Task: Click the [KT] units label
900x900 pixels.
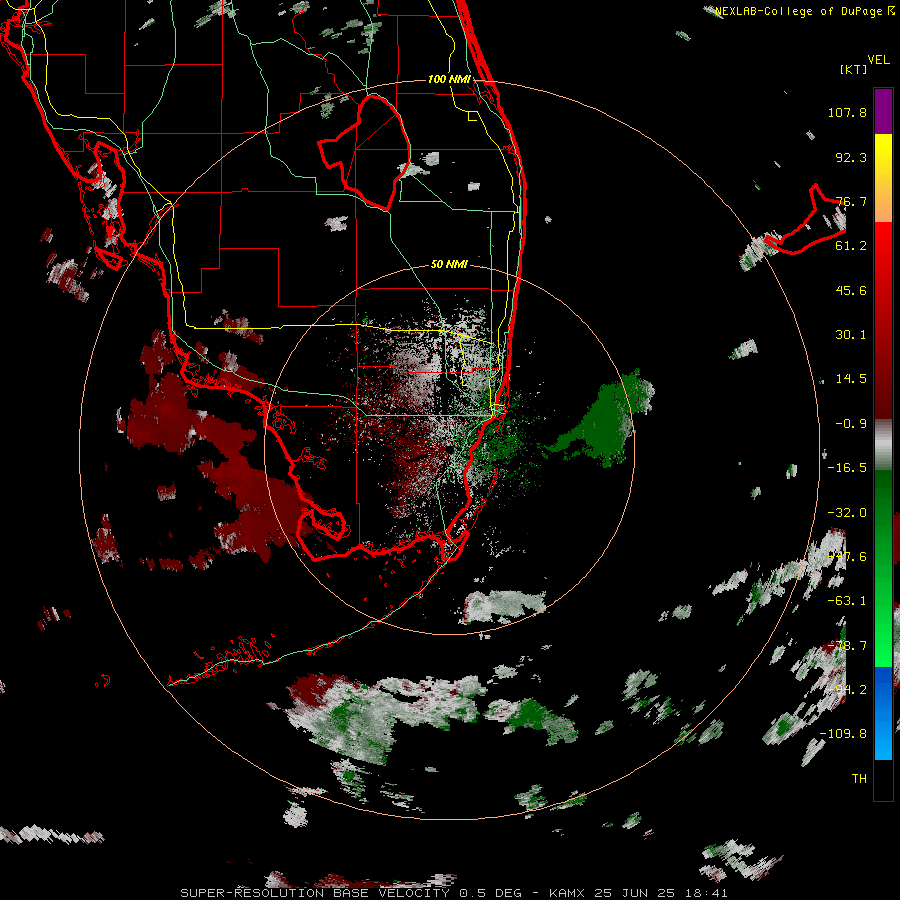Action: tap(854, 69)
